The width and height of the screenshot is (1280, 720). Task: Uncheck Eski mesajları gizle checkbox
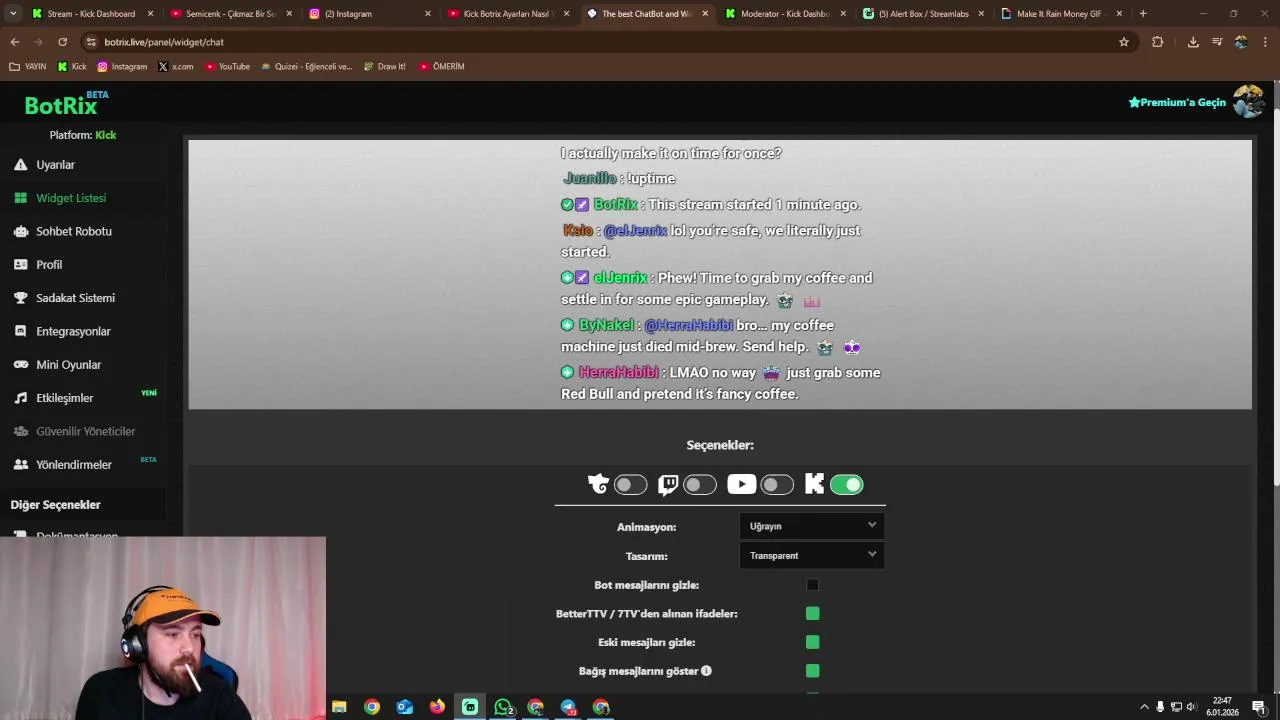(x=813, y=642)
